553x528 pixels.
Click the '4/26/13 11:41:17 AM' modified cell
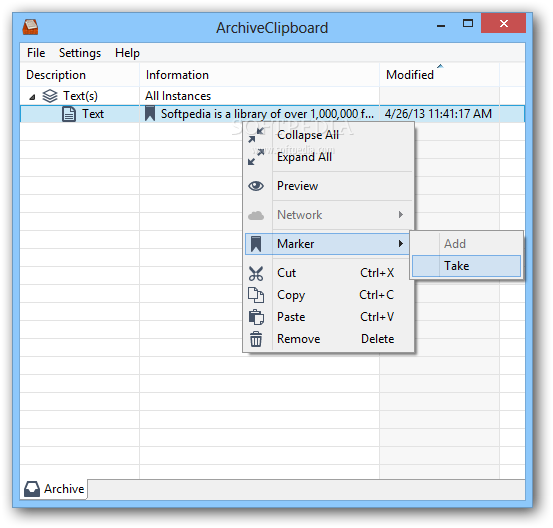click(438, 114)
